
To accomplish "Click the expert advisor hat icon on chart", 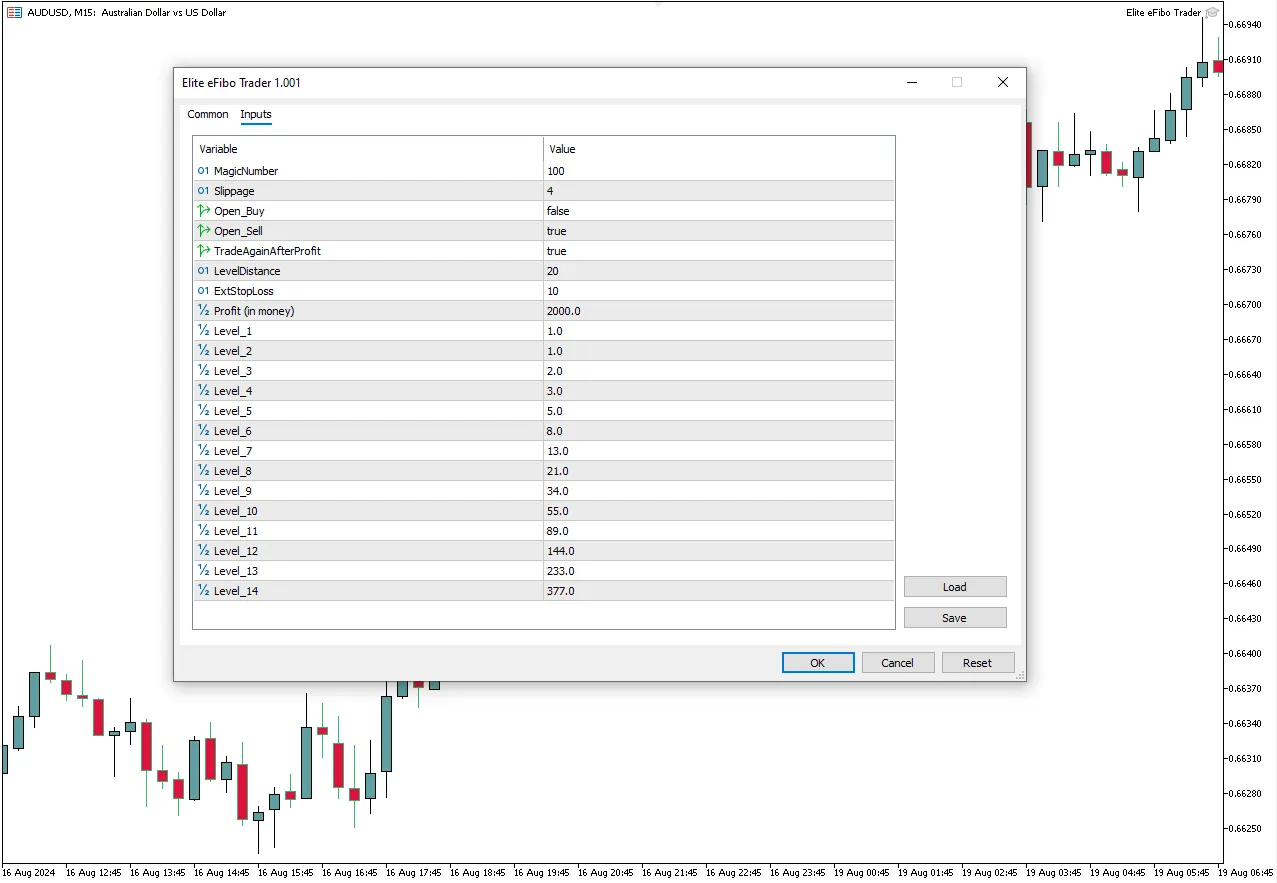I will click(1212, 13).
